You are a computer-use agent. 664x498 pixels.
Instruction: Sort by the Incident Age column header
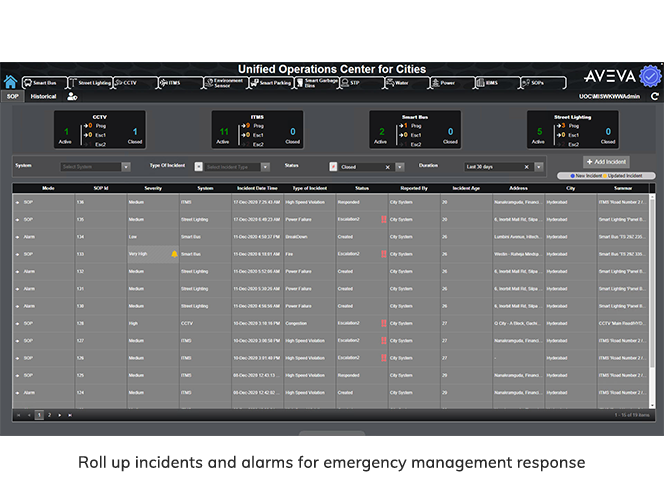466,188
